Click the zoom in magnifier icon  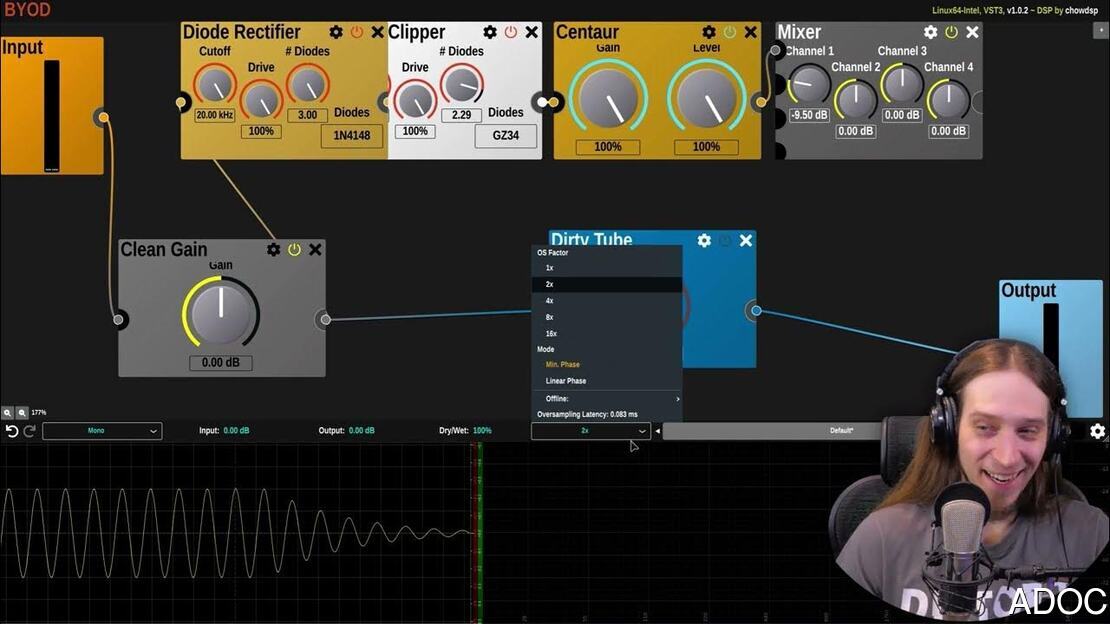pyautogui.click(x=7, y=413)
